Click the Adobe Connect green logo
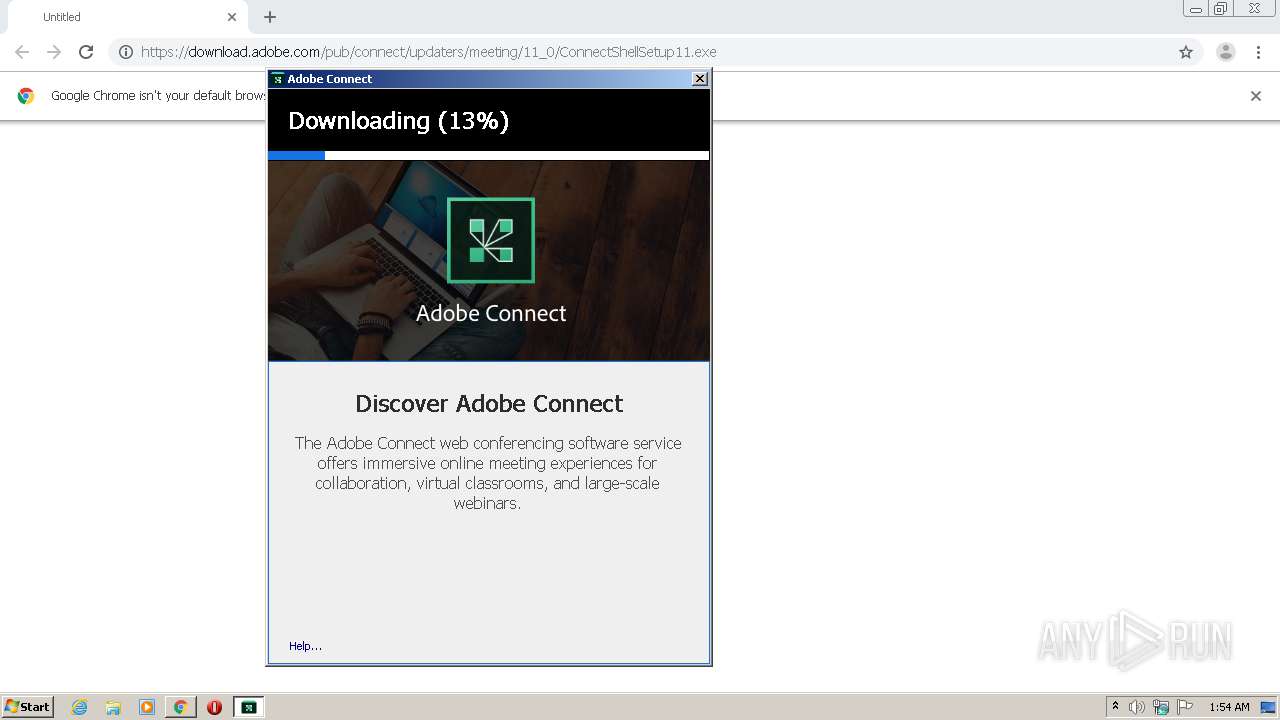The height and width of the screenshot is (720, 1280). coord(491,241)
